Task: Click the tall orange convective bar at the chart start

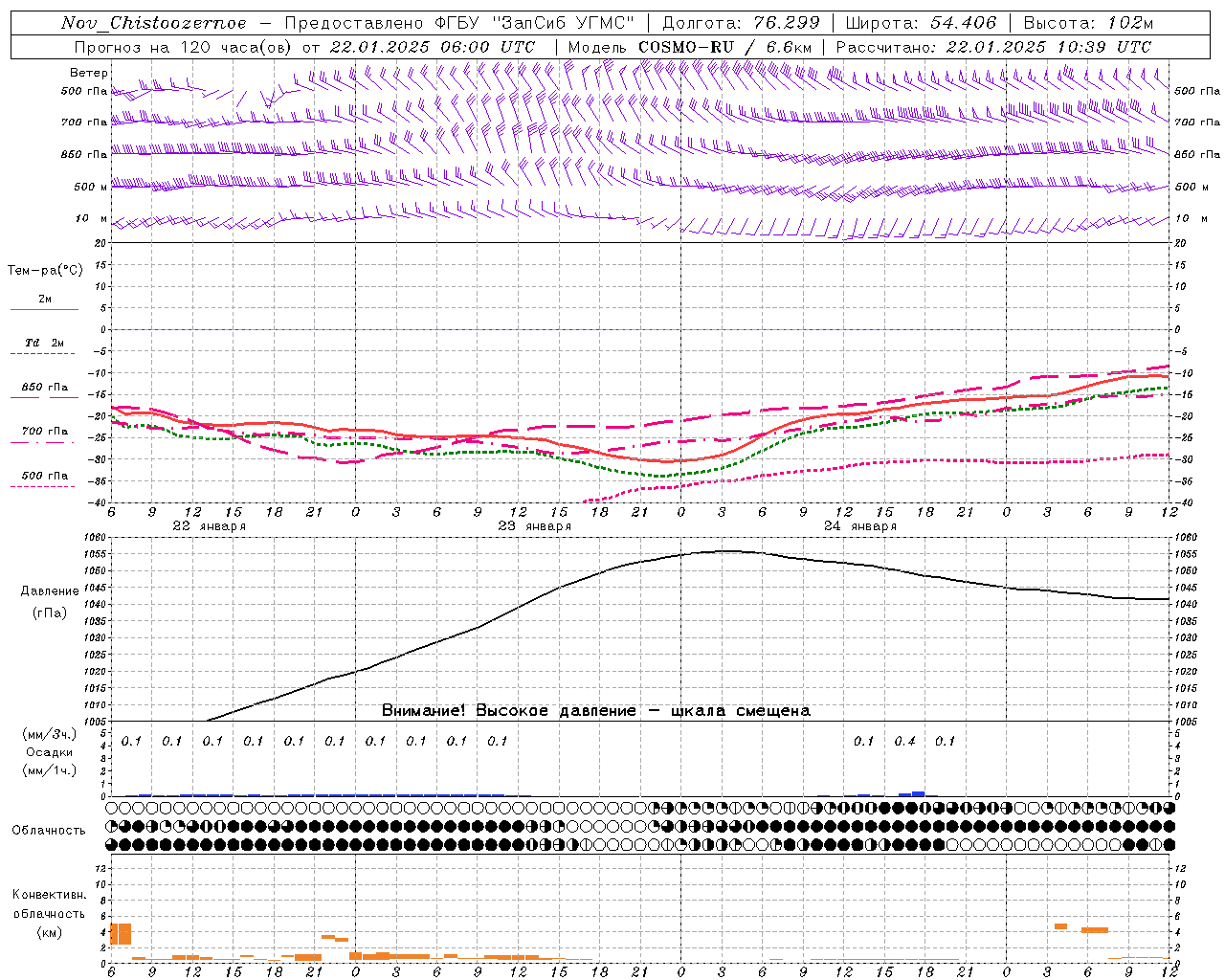Action: 121,934
